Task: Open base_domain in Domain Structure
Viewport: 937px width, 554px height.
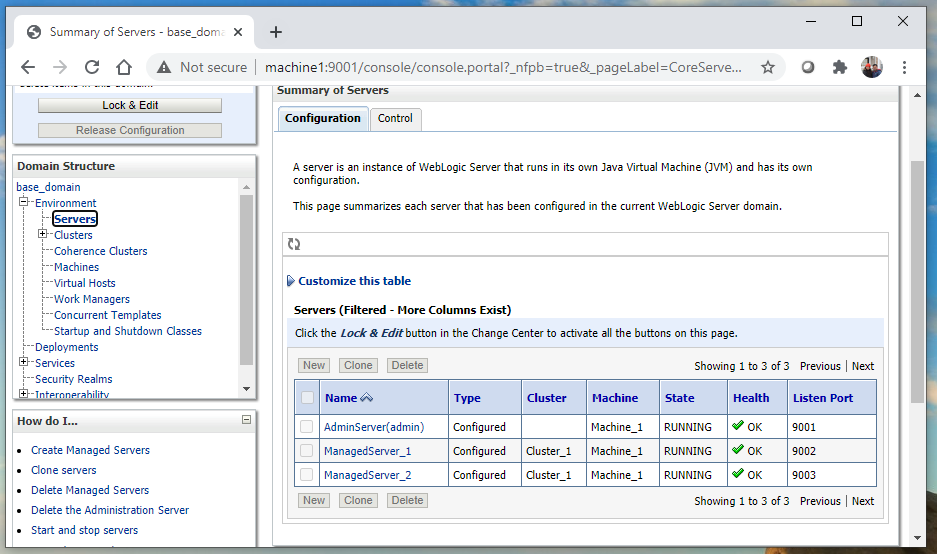Action: (x=48, y=187)
